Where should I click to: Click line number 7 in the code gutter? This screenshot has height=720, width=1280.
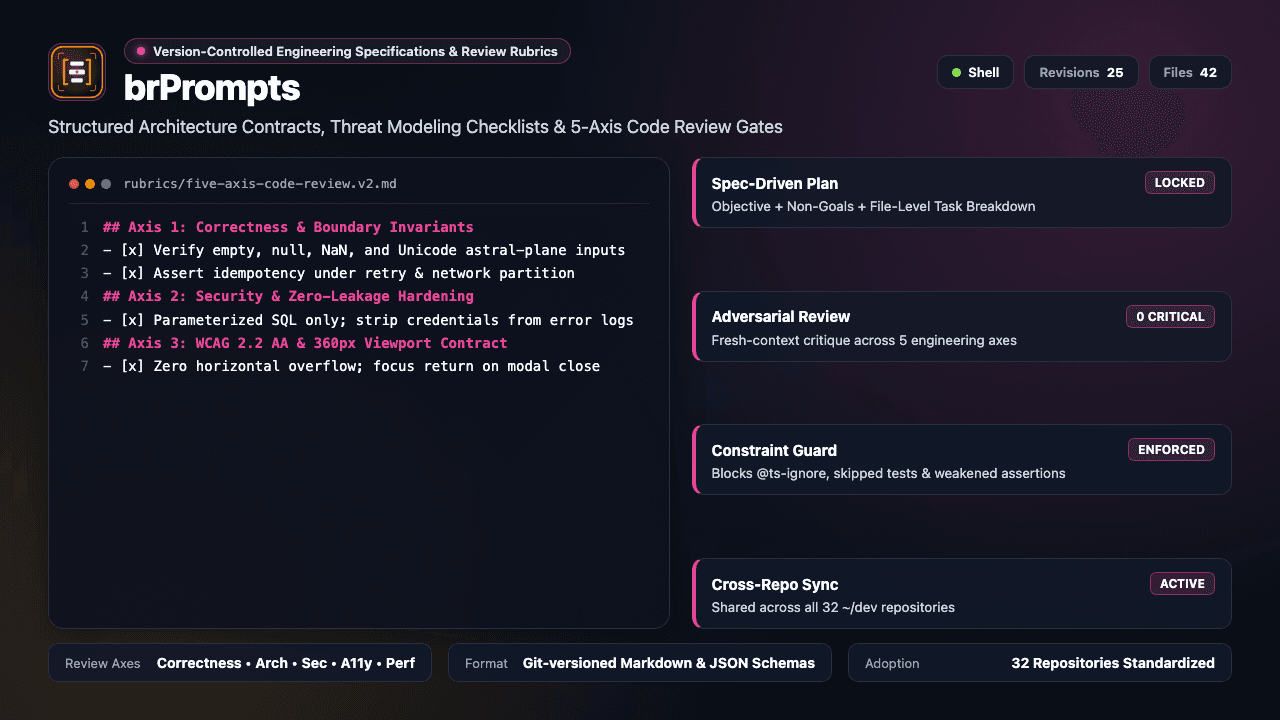[85, 366]
